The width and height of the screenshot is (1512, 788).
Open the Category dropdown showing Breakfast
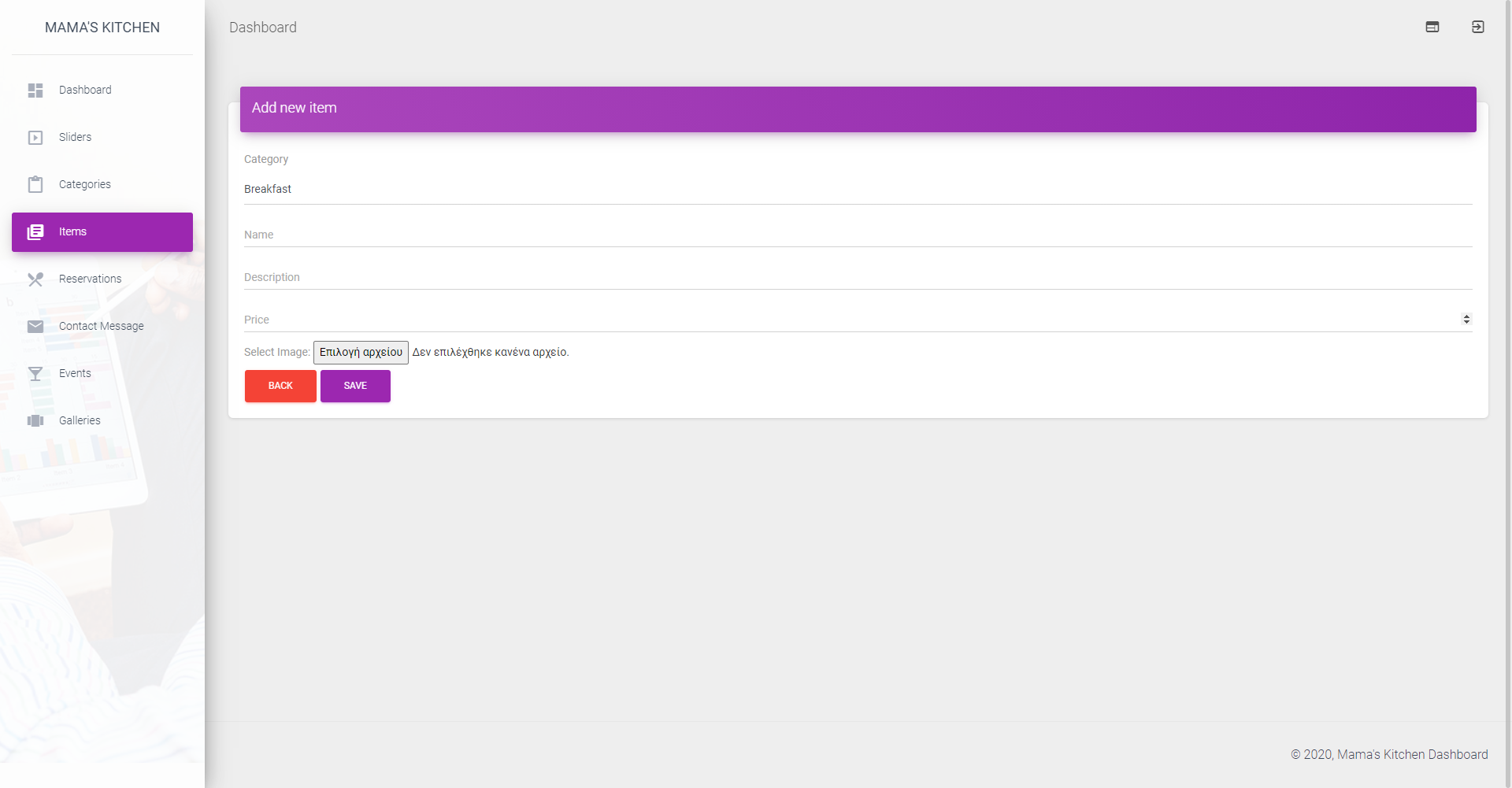(x=858, y=190)
